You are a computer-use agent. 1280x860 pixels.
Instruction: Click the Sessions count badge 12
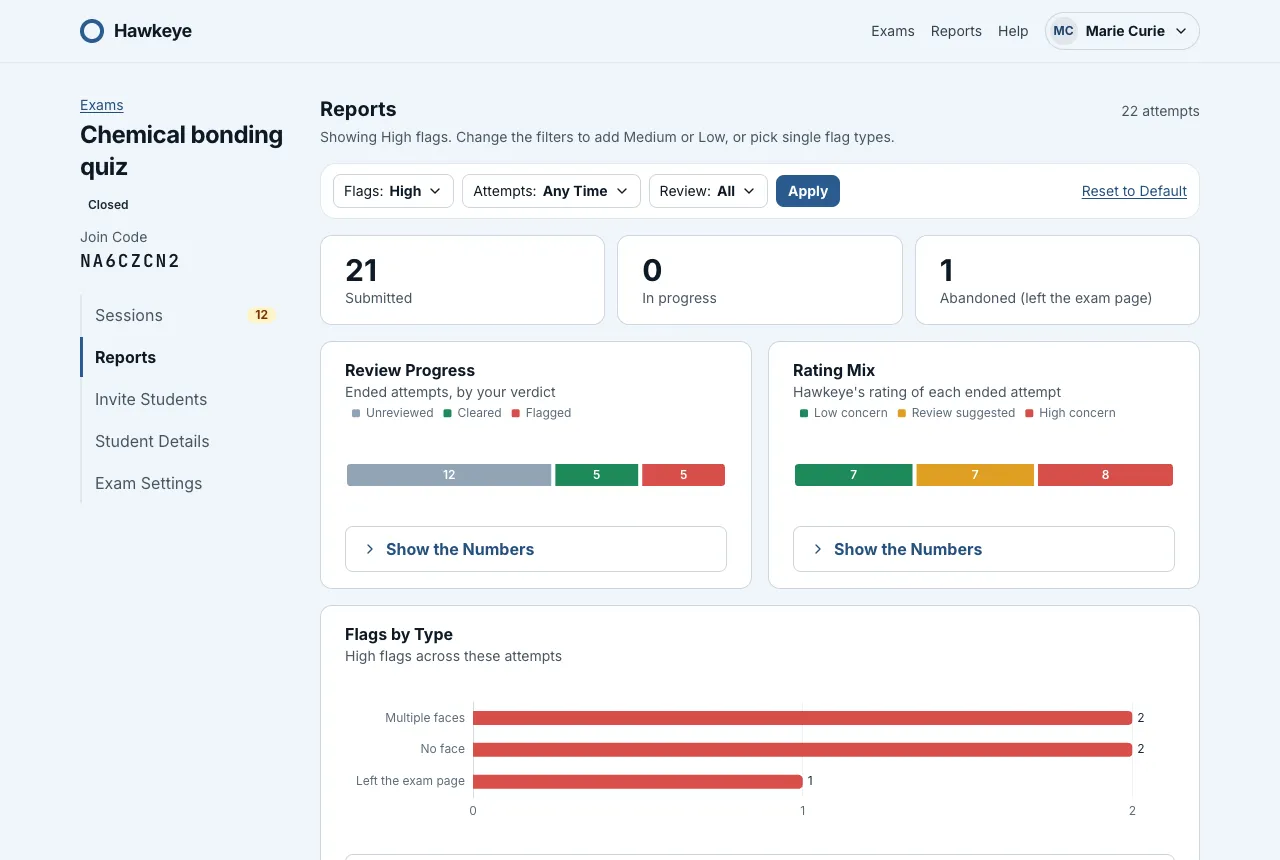[261, 315]
